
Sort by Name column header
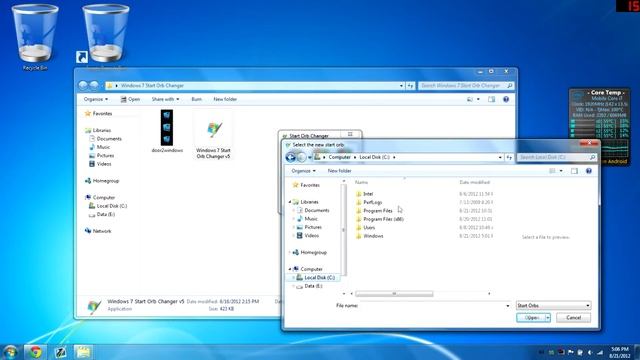pos(362,182)
